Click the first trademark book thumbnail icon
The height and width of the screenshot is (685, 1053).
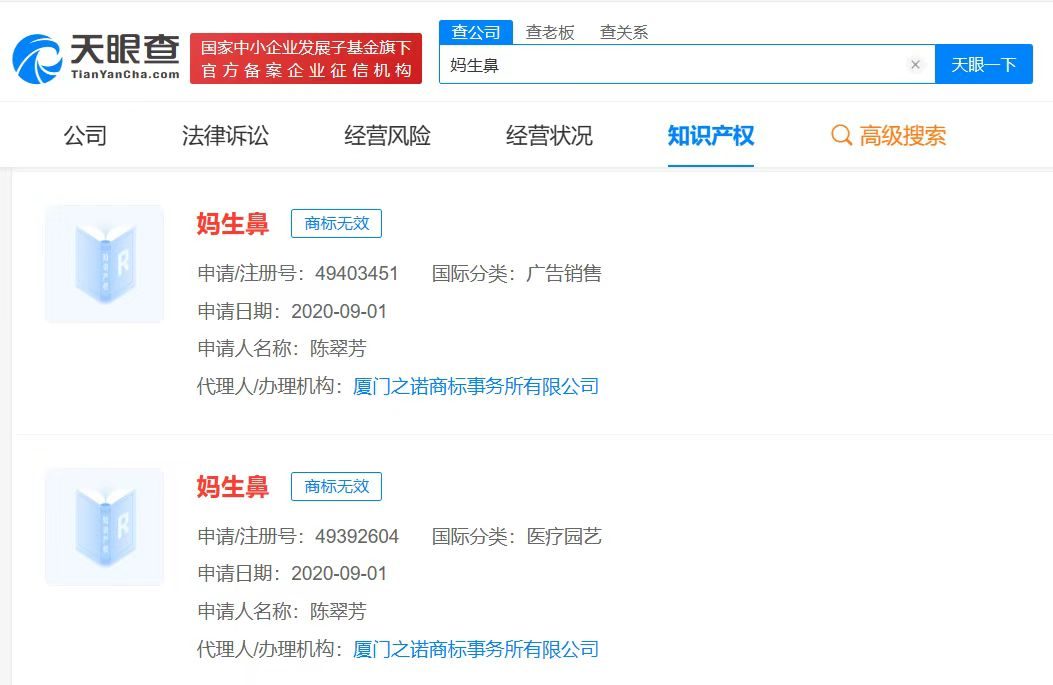[103, 263]
